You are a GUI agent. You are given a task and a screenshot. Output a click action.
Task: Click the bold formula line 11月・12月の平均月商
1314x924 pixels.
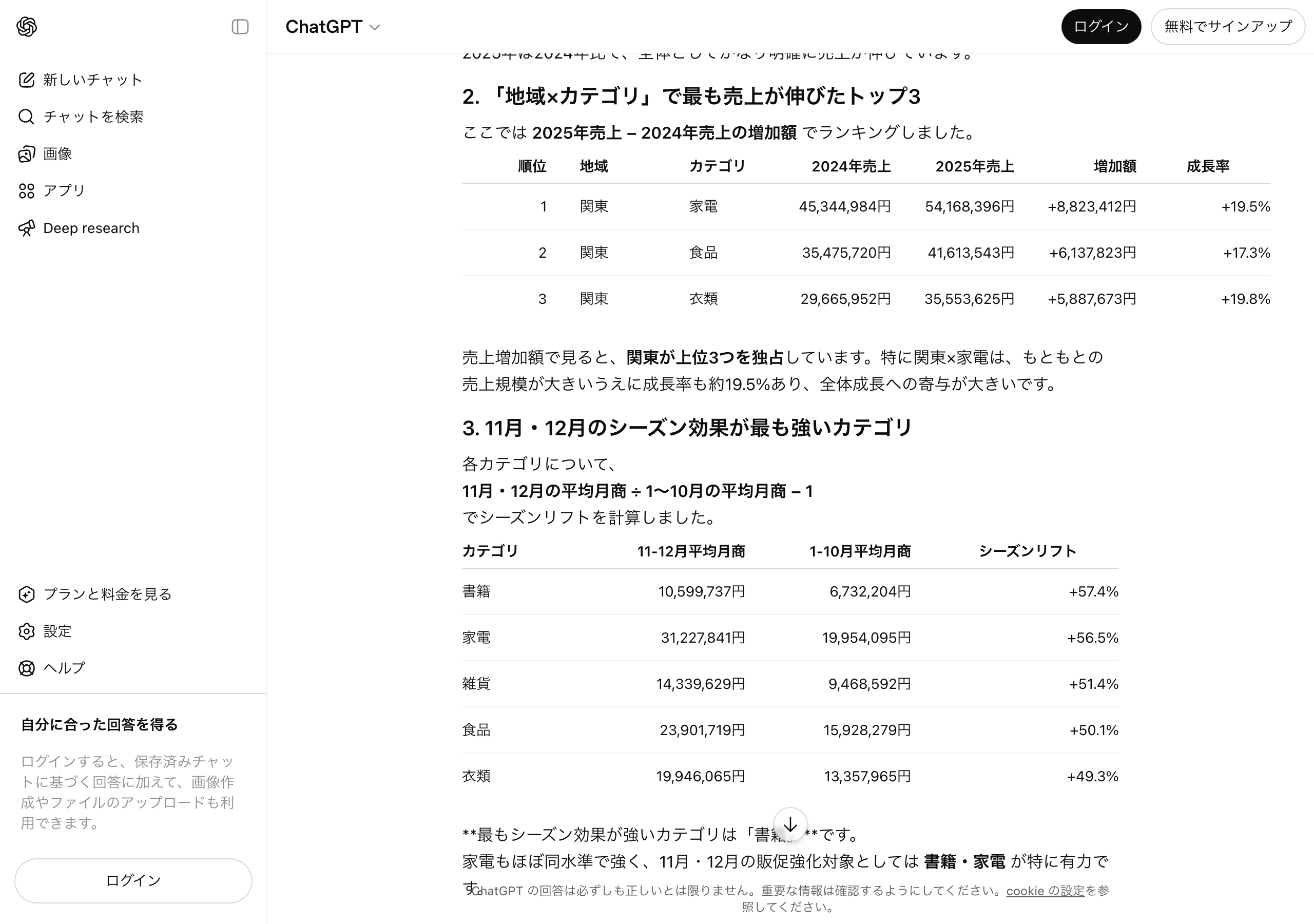coord(637,491)
